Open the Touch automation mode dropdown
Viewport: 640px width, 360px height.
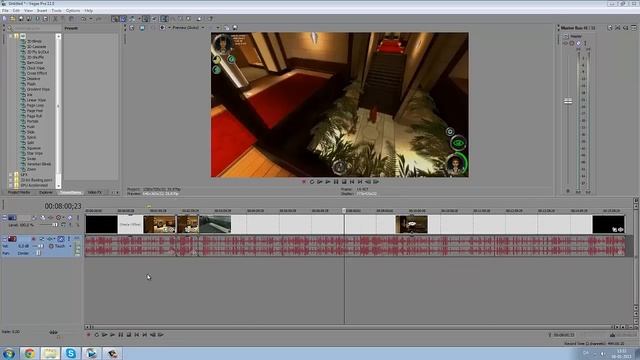click(x=70, y=247)
